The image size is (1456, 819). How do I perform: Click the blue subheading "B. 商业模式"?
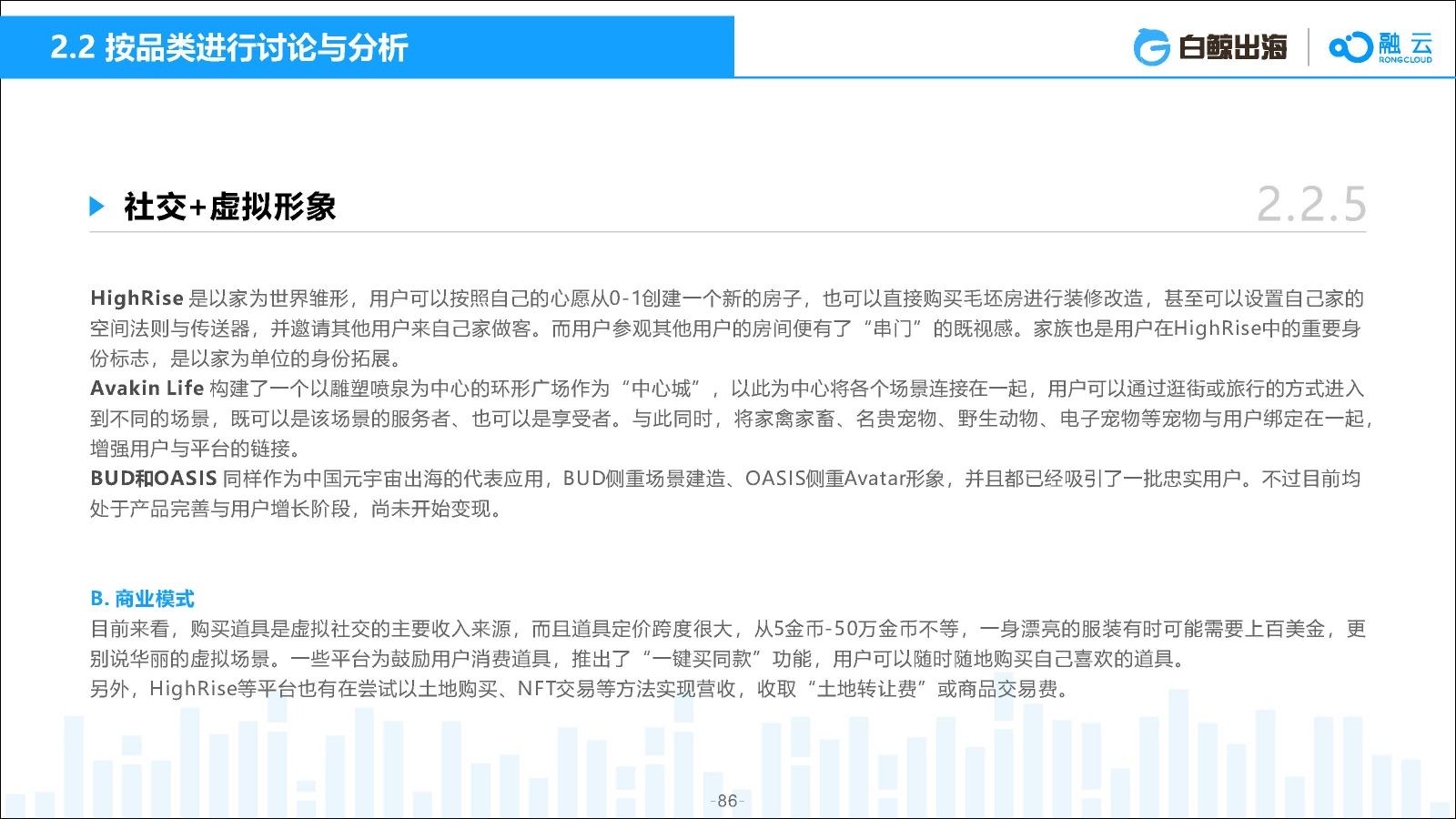(142, 599)
